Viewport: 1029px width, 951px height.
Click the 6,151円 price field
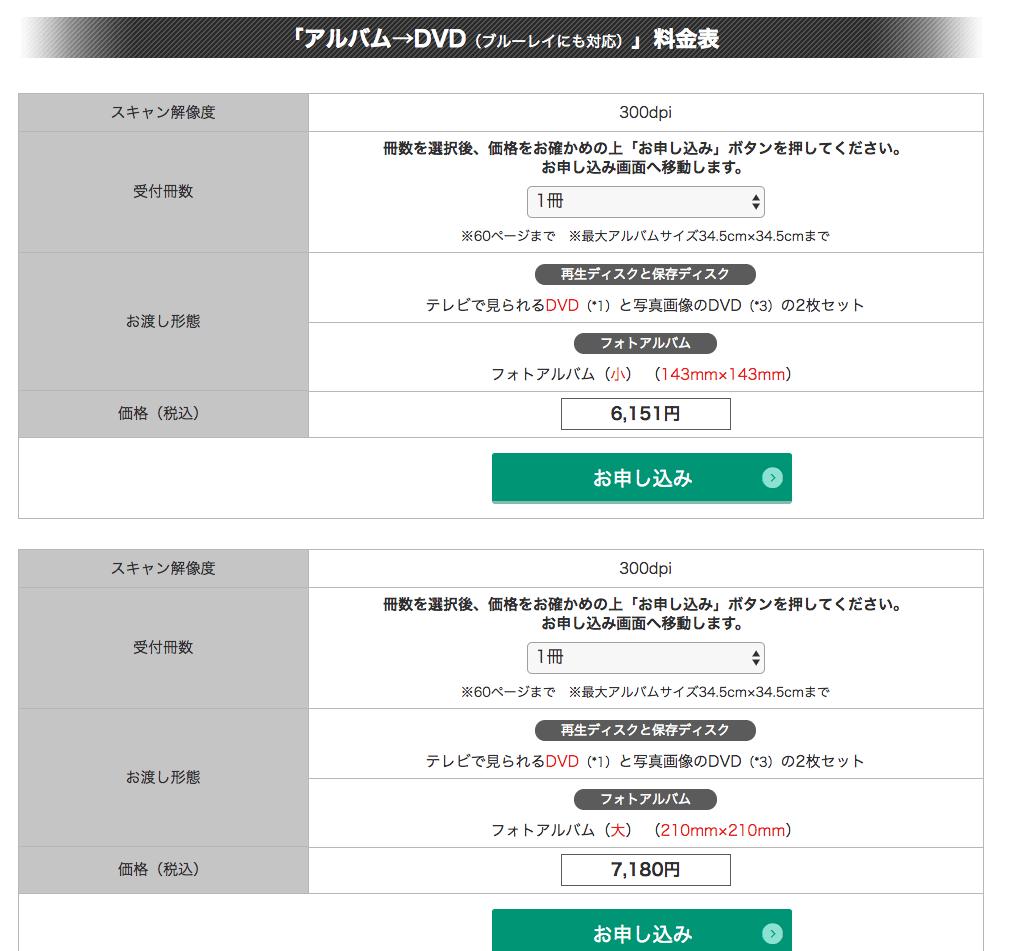tap(645, 414)
